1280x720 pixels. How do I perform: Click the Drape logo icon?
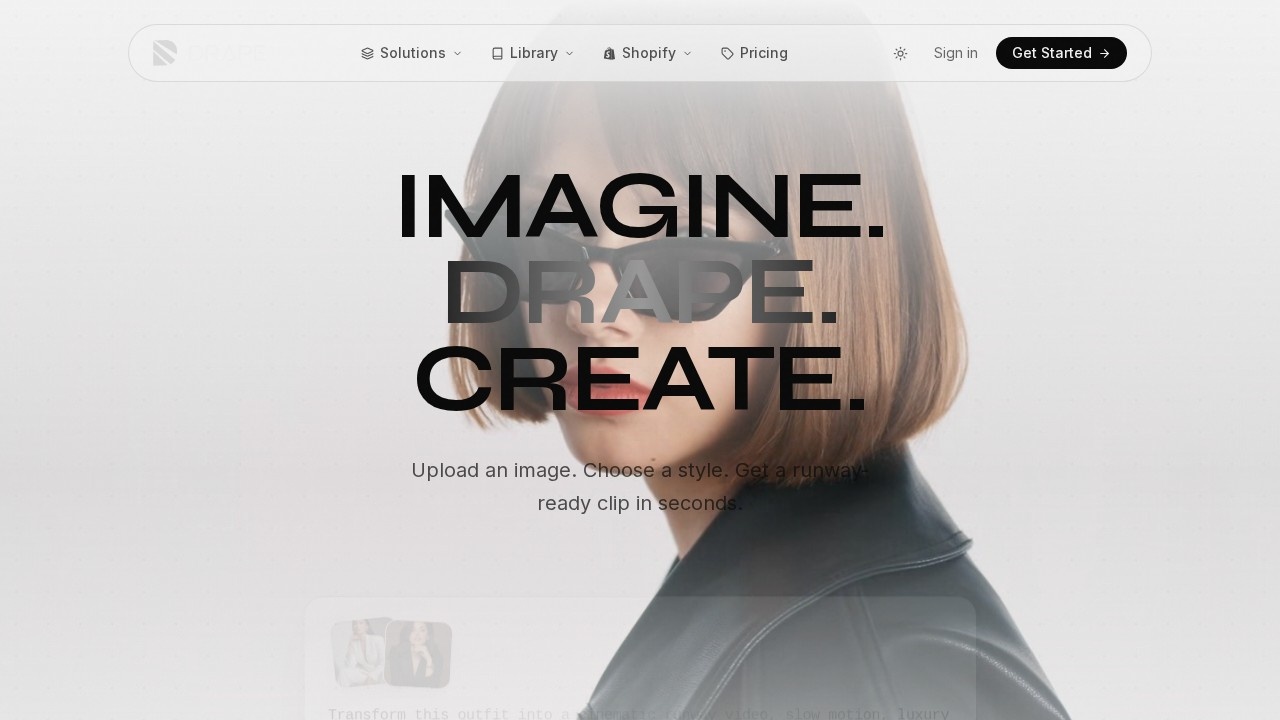[165, 53]
